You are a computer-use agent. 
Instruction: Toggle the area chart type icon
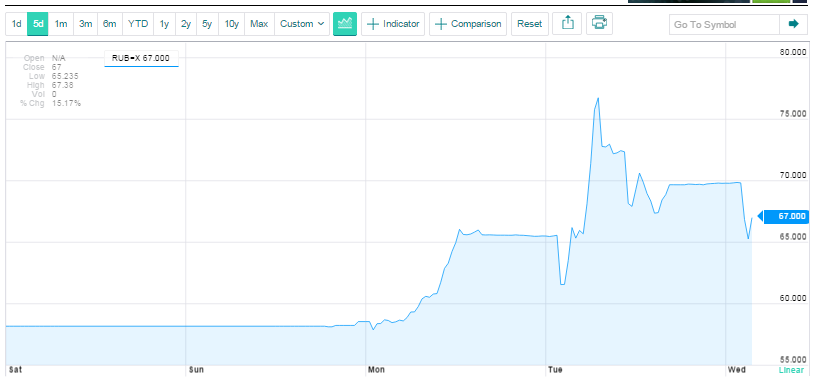point(345,24)
